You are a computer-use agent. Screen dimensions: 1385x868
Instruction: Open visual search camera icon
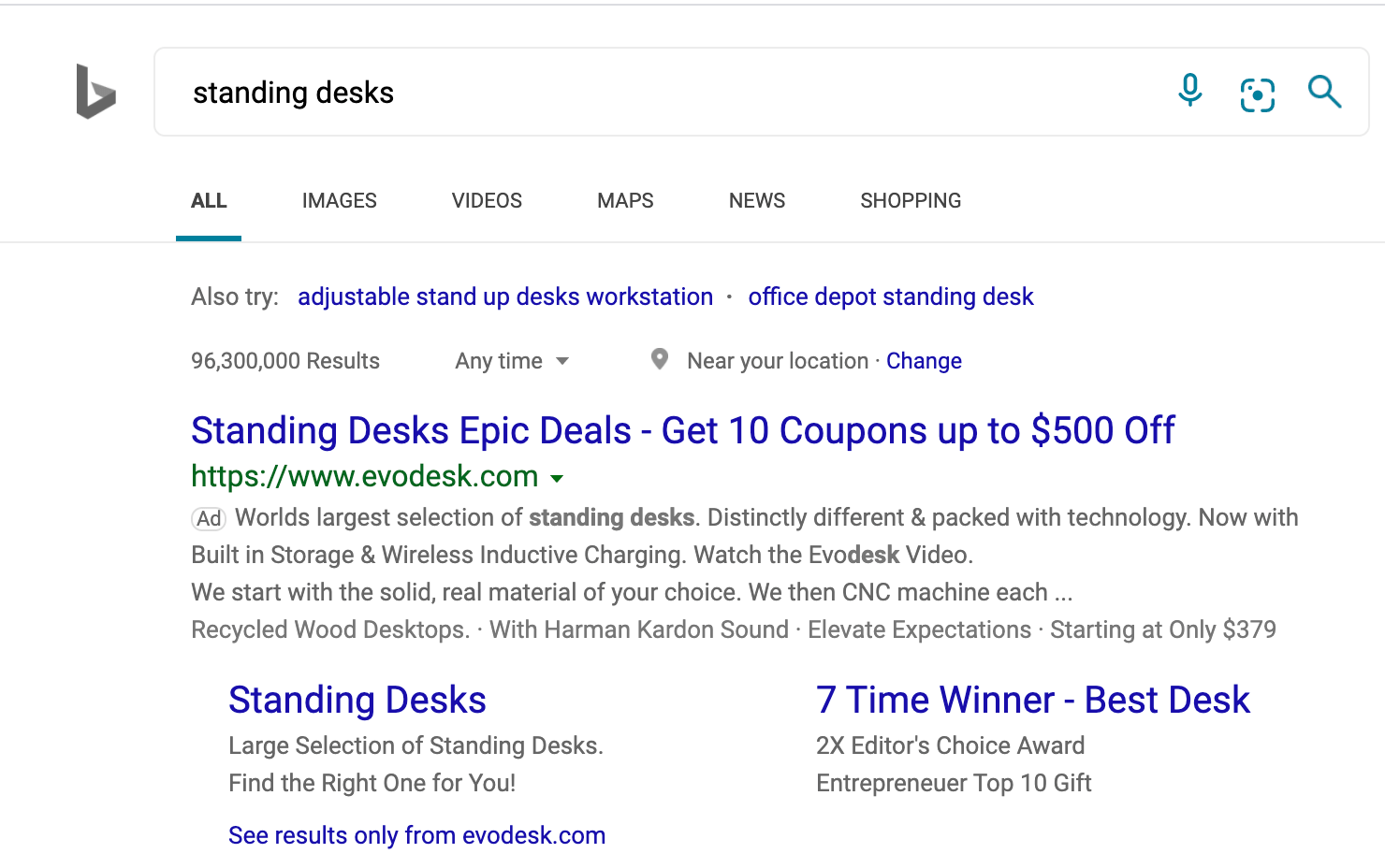pos(1257,94)
